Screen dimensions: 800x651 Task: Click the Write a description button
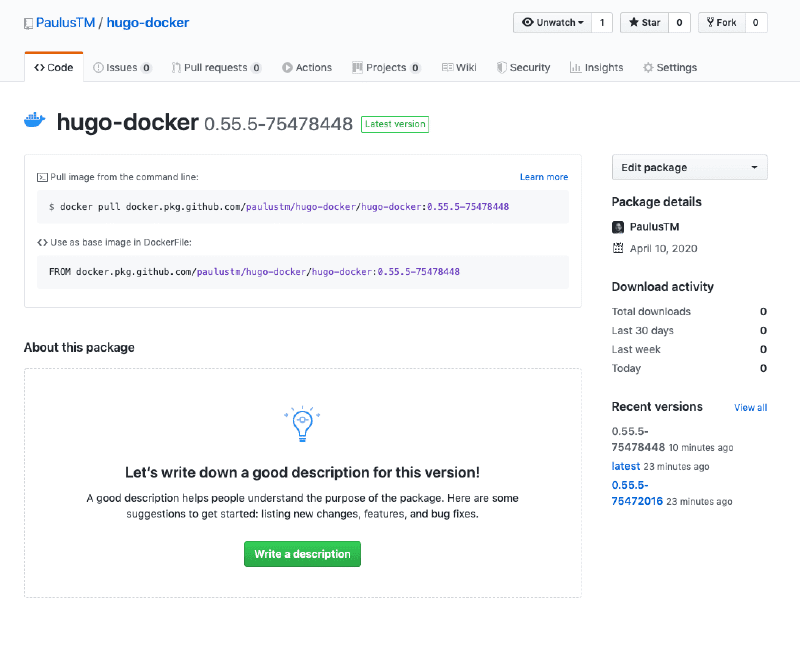coord(302,553)
